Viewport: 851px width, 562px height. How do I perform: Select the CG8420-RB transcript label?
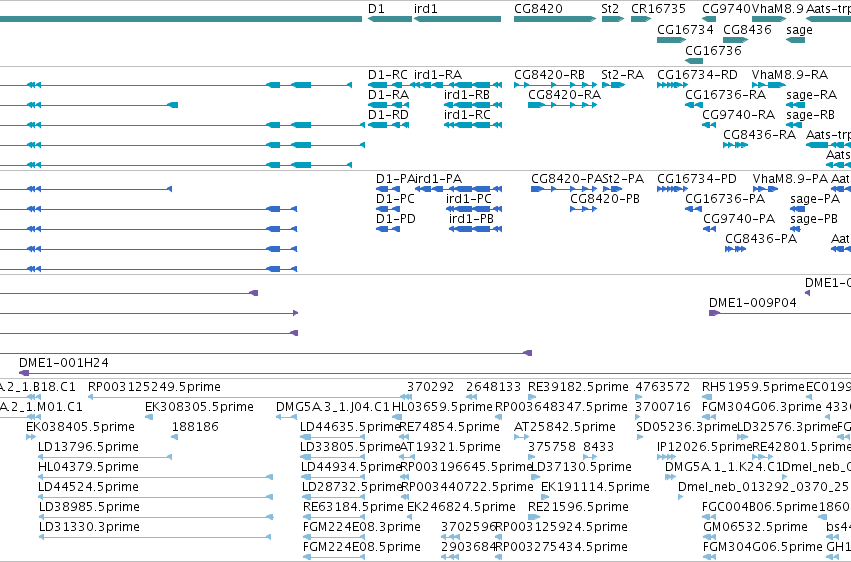click(549, 75)
